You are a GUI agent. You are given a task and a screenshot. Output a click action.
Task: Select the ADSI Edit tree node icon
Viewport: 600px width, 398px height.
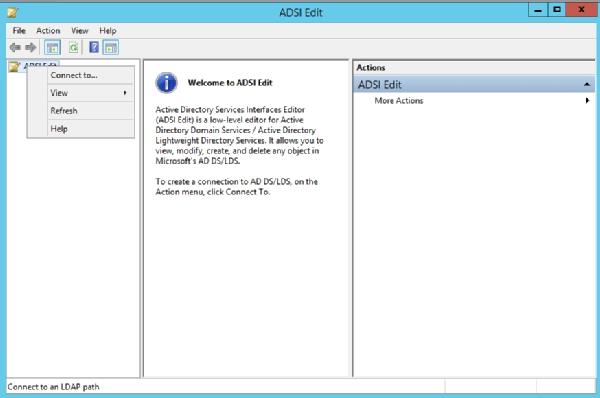click(x=15, y=67)
